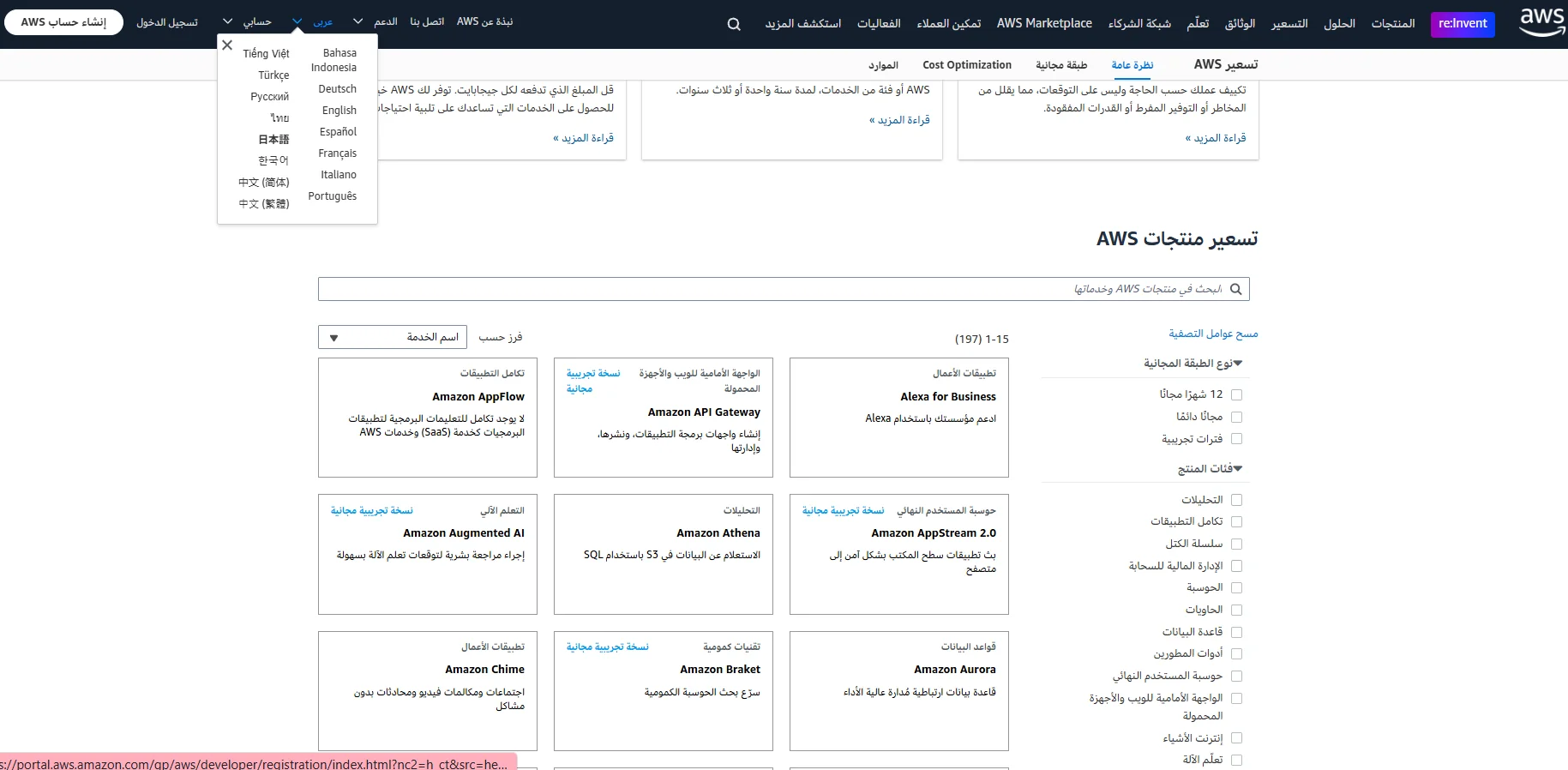Open the top navigation search icon
This screenshot has height=770, width=1568.
pyautogui.click(x=734, y=24)
